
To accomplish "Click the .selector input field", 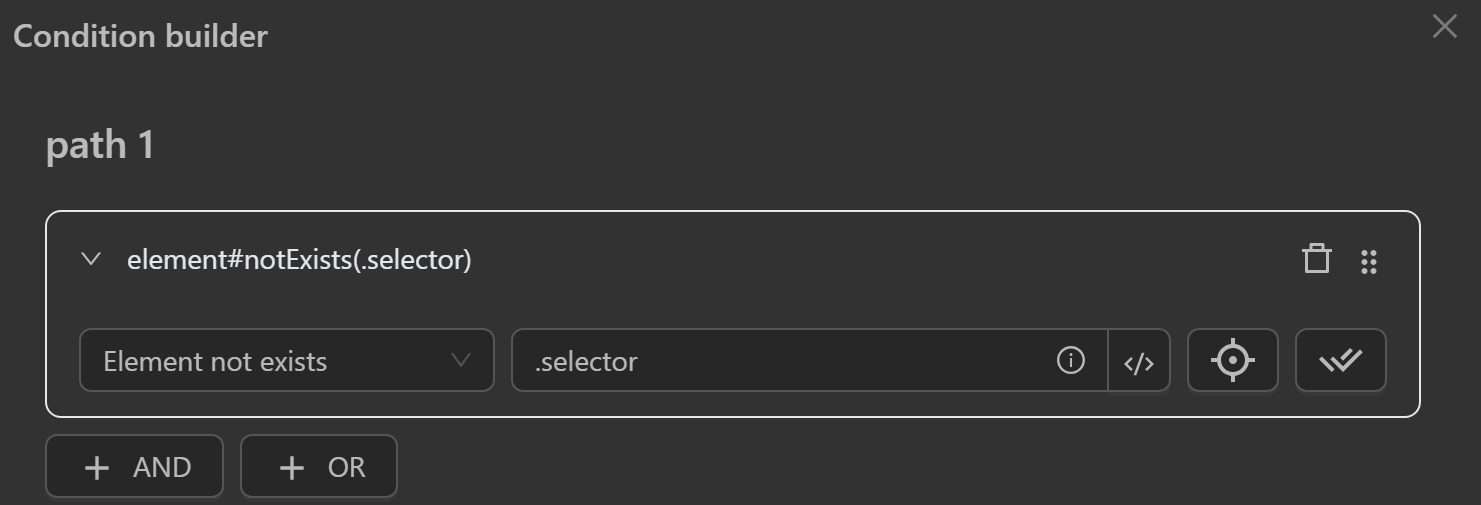I will point(780,360).
